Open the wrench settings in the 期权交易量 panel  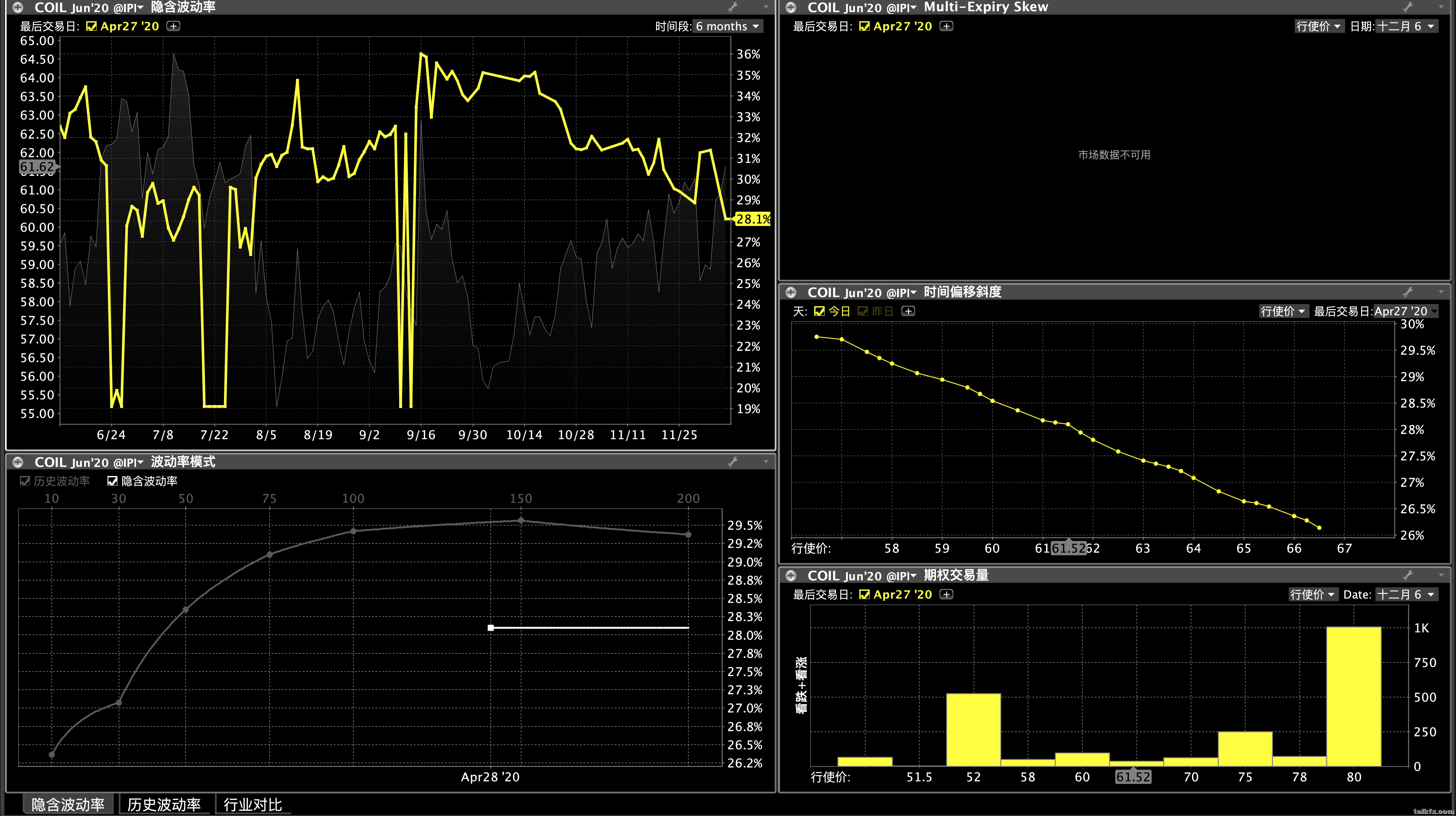1408,575
